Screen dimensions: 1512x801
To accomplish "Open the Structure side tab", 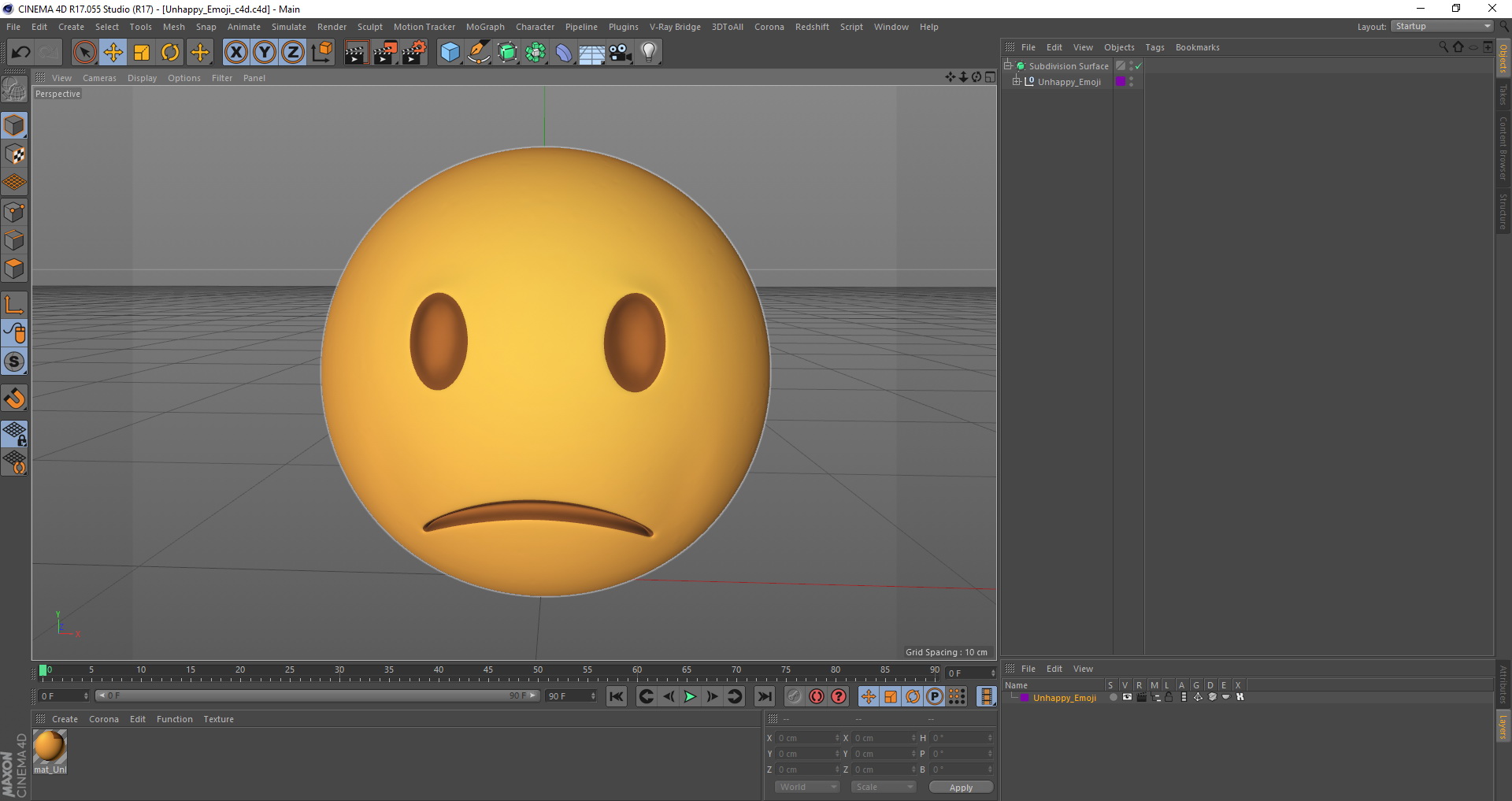I will 1503,211.
